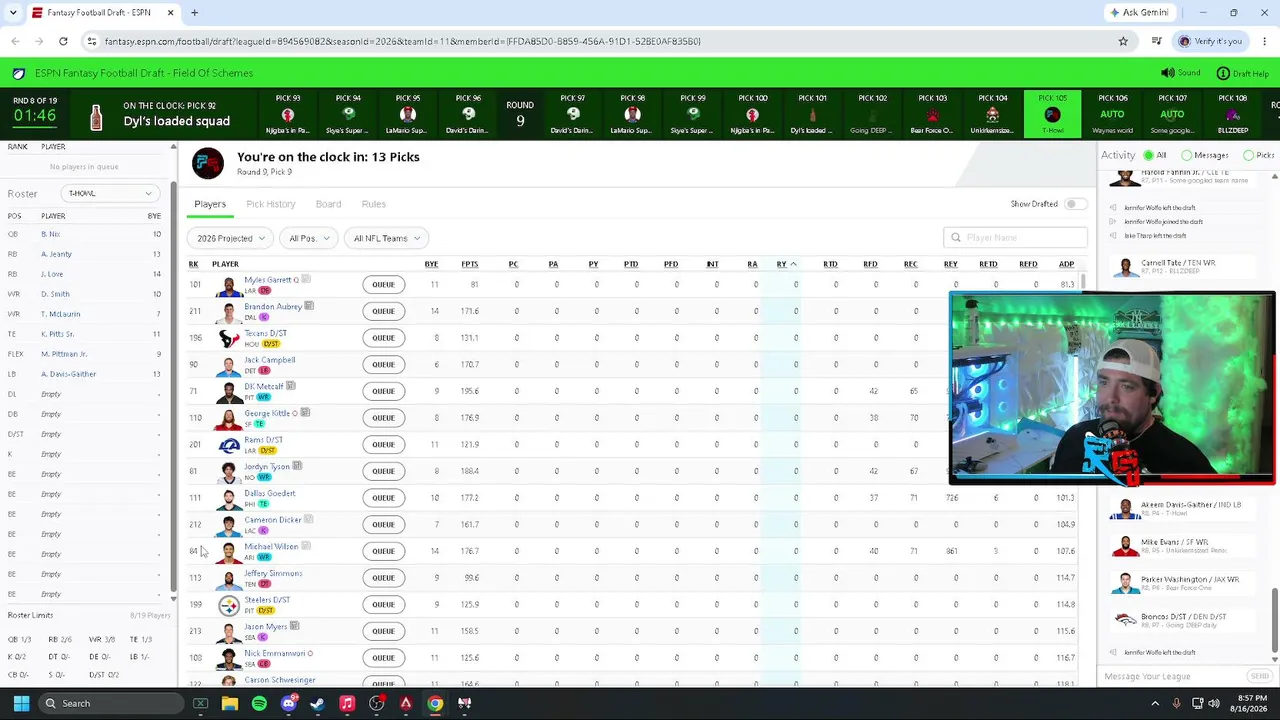Screen dimensions: 1280x720
Task: Switch to the Pick History tab
Action: click(x=271, y=204)
